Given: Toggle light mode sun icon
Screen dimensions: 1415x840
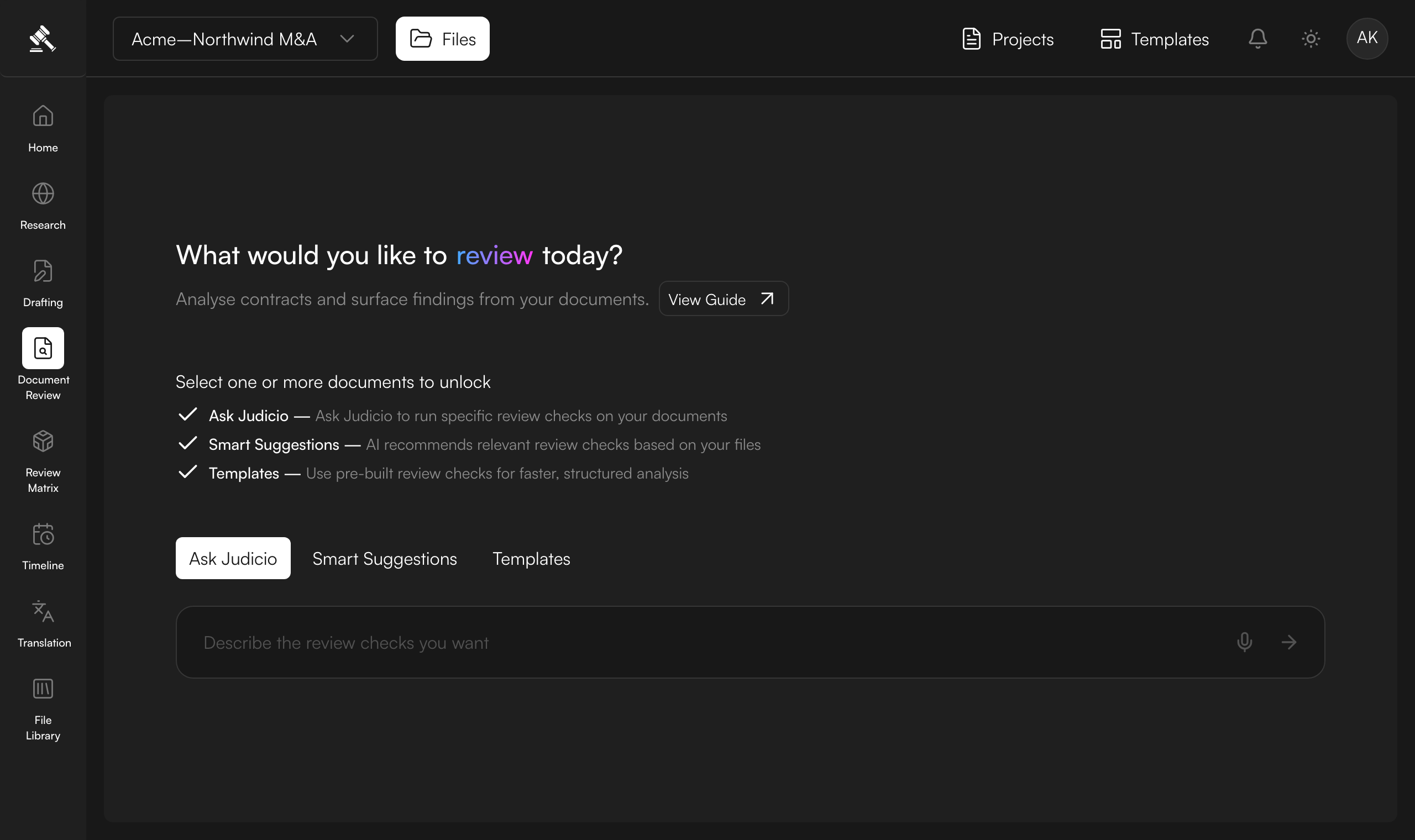Looking at the screenshot, I should (1311, 39).
